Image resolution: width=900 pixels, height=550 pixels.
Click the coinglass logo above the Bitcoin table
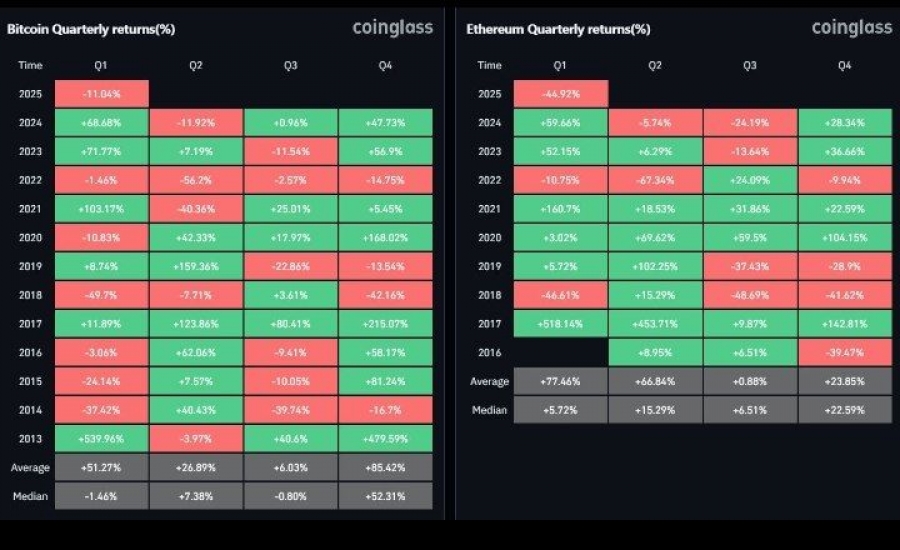click(x=393, y=28)
